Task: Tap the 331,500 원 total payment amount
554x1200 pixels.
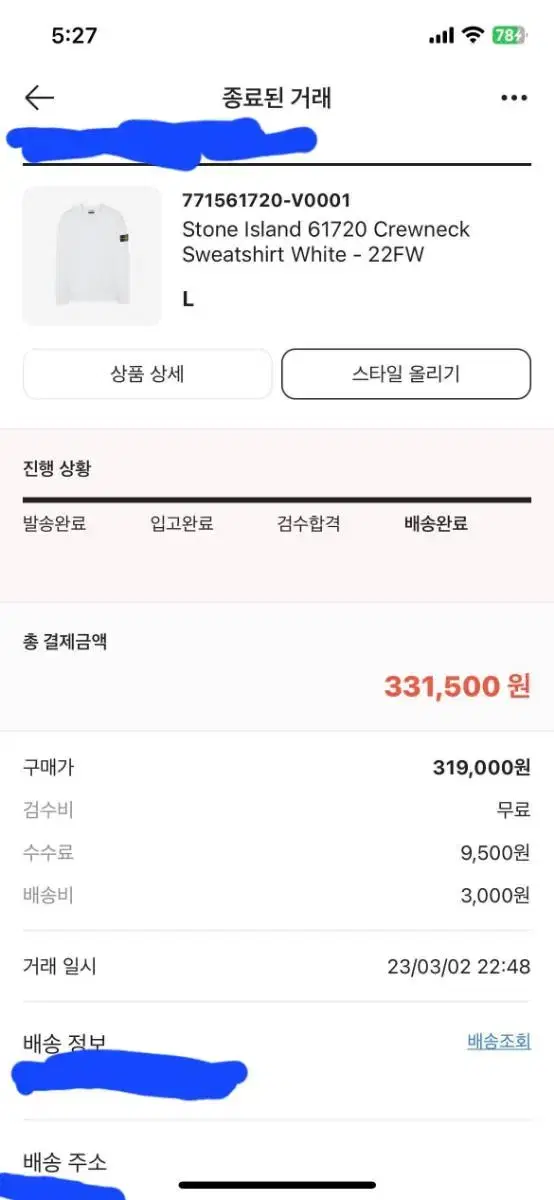Action: [x=457, y=686]
